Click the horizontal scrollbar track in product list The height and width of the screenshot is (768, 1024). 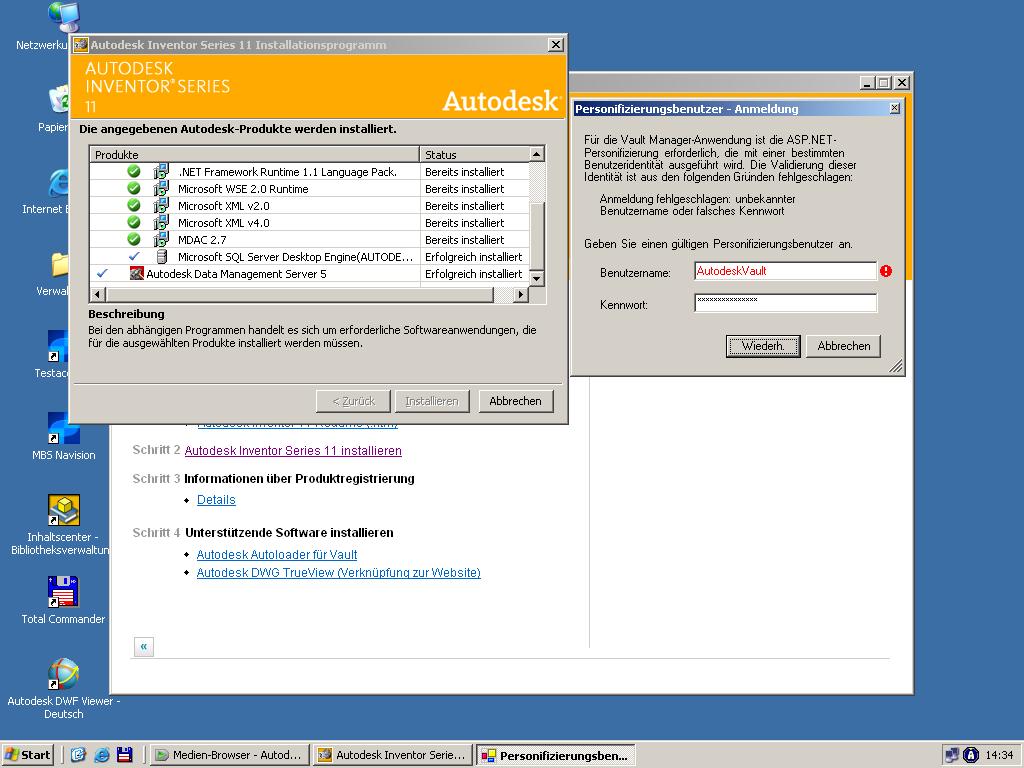(x=504, y=295)
